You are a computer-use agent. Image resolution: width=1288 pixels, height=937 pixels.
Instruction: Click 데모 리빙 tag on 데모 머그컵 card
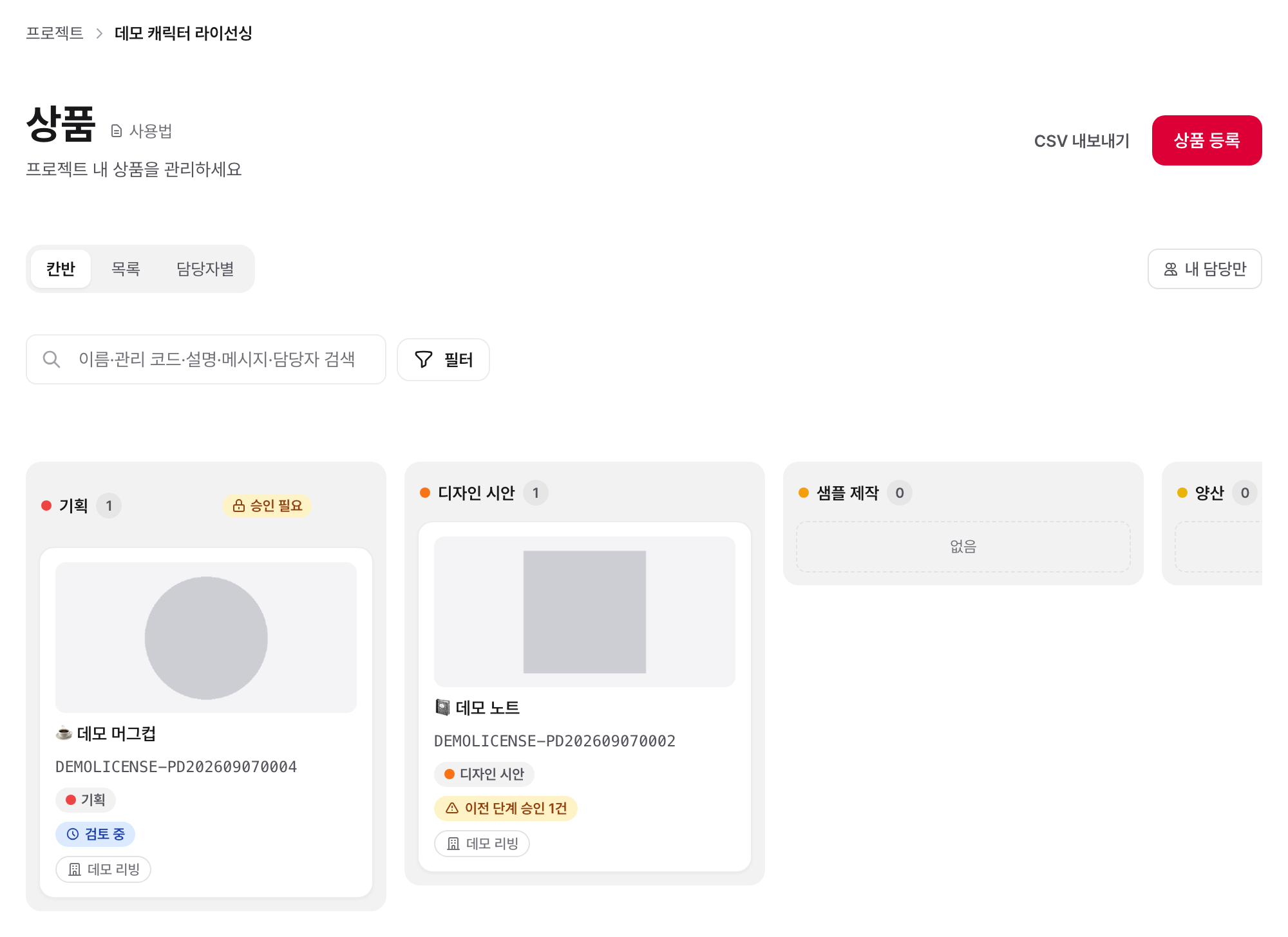tap(103, 869)
